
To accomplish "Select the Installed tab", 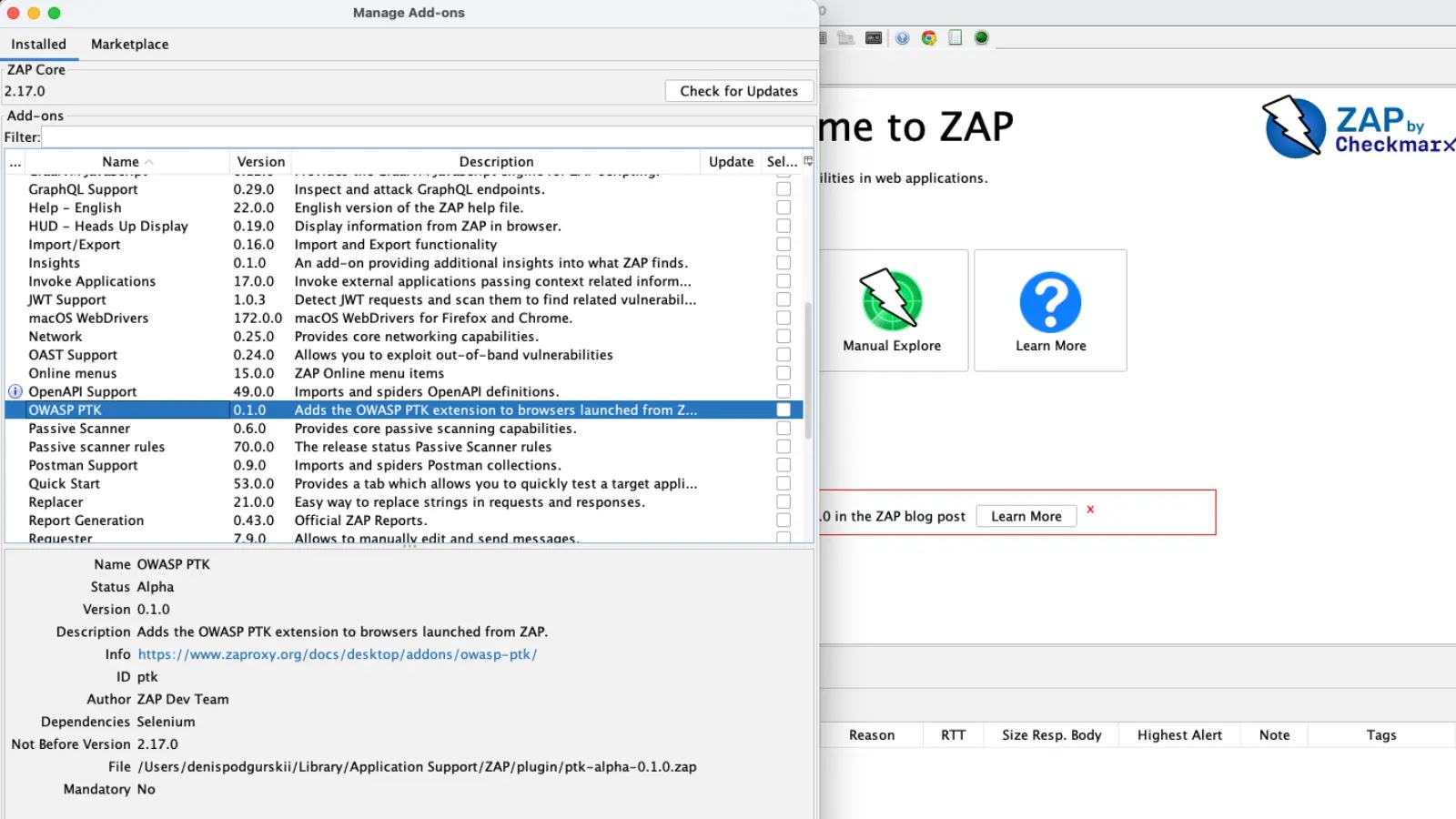I will 38,44.
